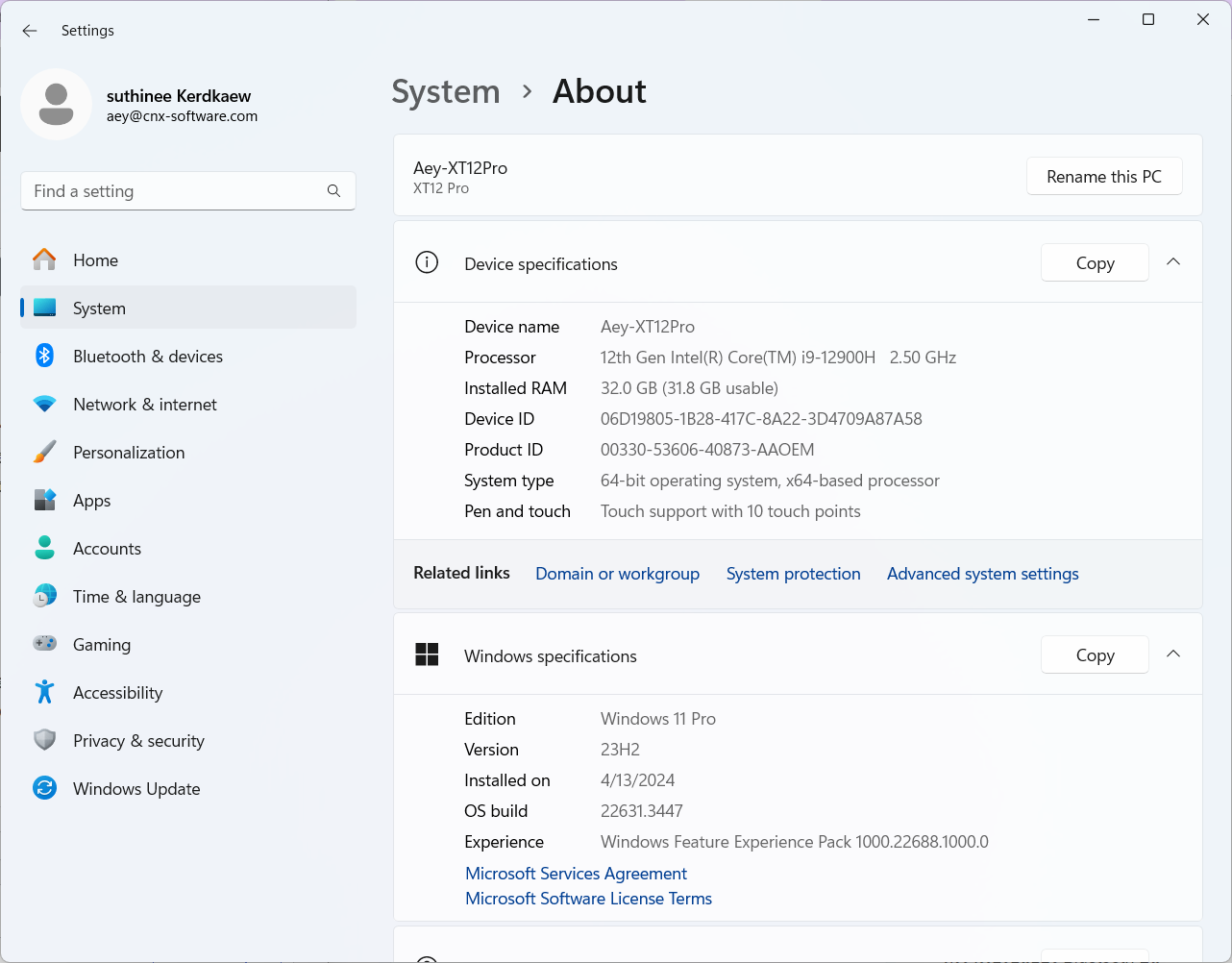Click the System monitor icon
This screenshot has width=1232, height=963.
[x=44, y=308]
